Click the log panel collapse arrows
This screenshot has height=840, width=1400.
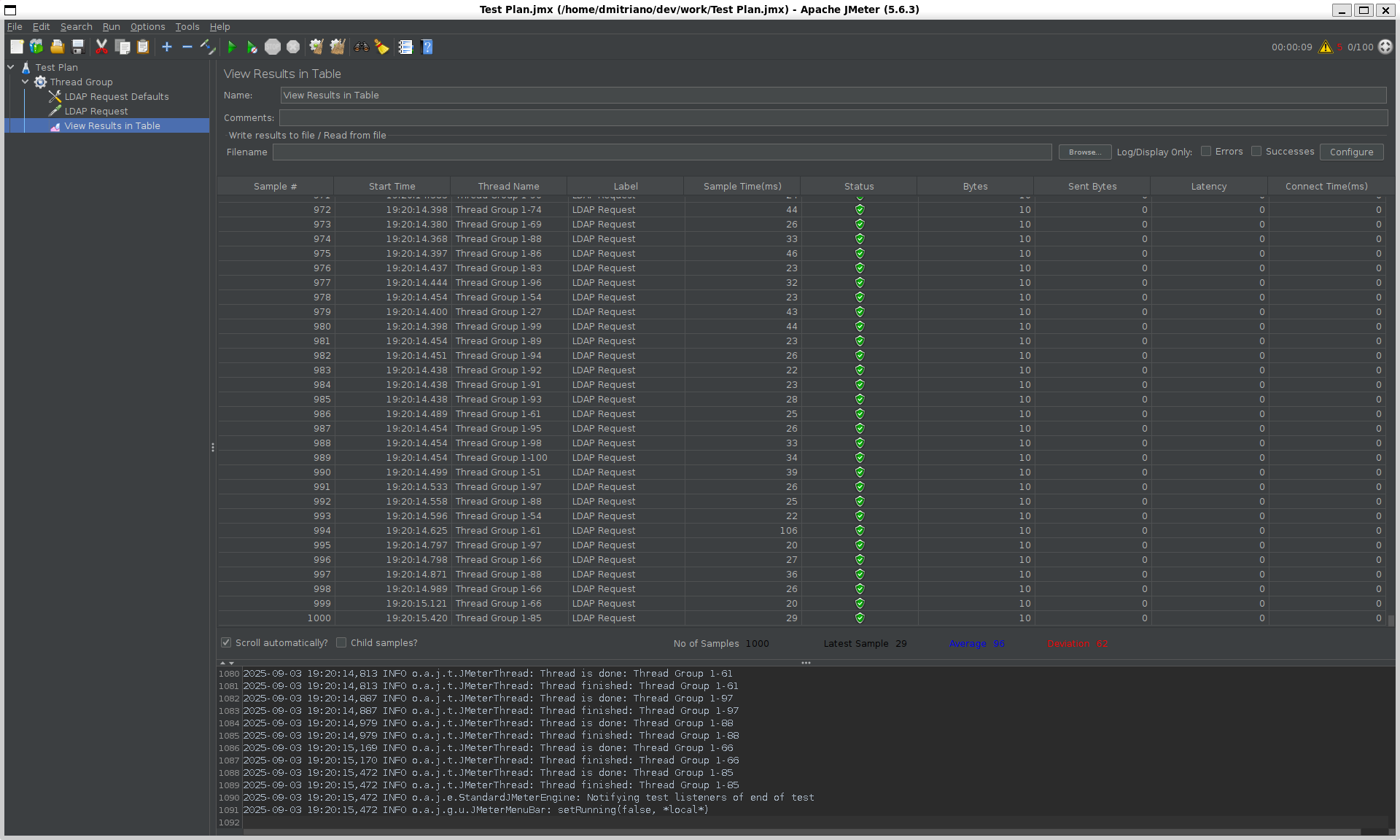click(227, 663)
